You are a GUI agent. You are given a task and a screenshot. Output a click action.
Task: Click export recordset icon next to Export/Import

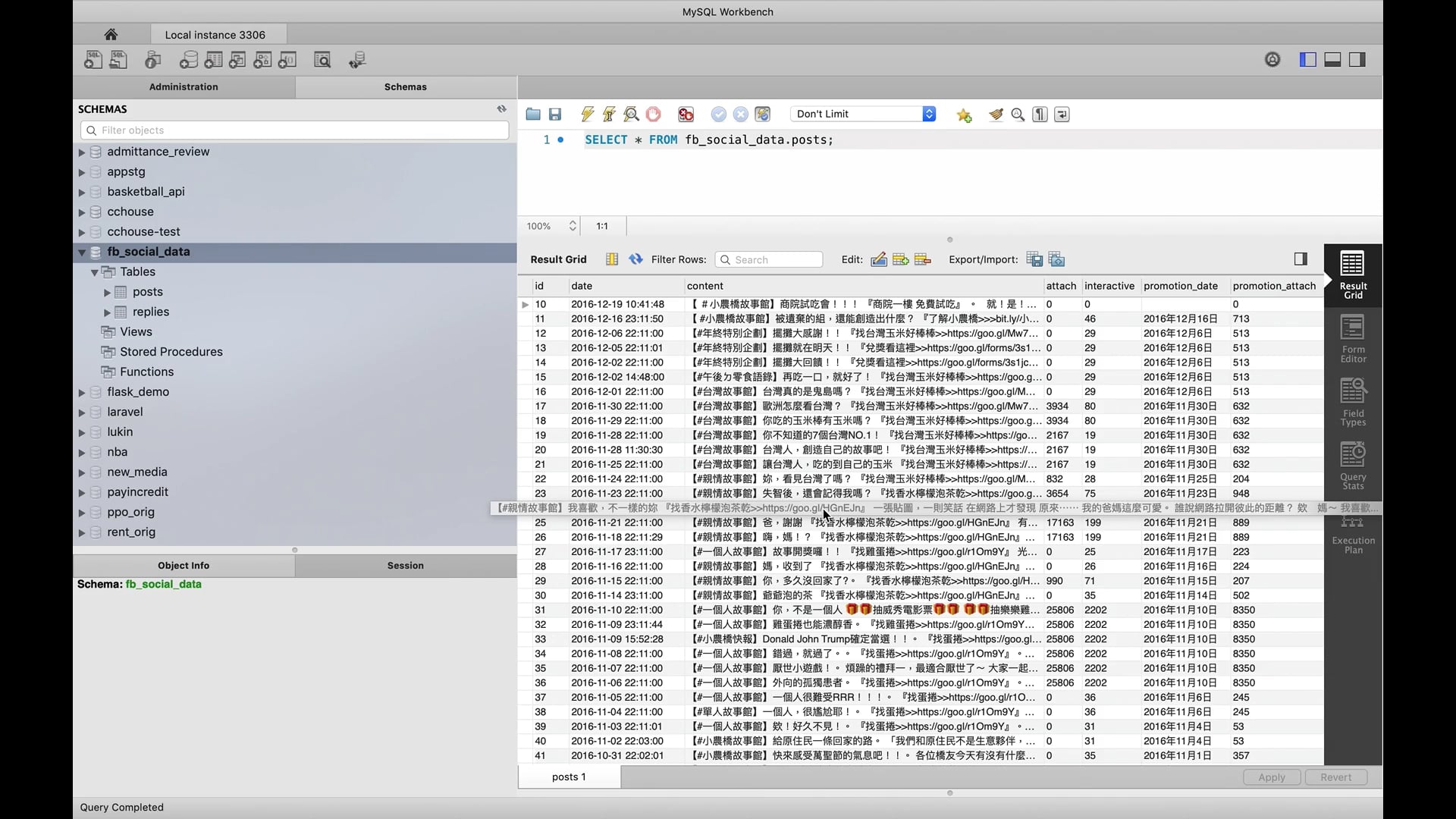click(1034, 259)
